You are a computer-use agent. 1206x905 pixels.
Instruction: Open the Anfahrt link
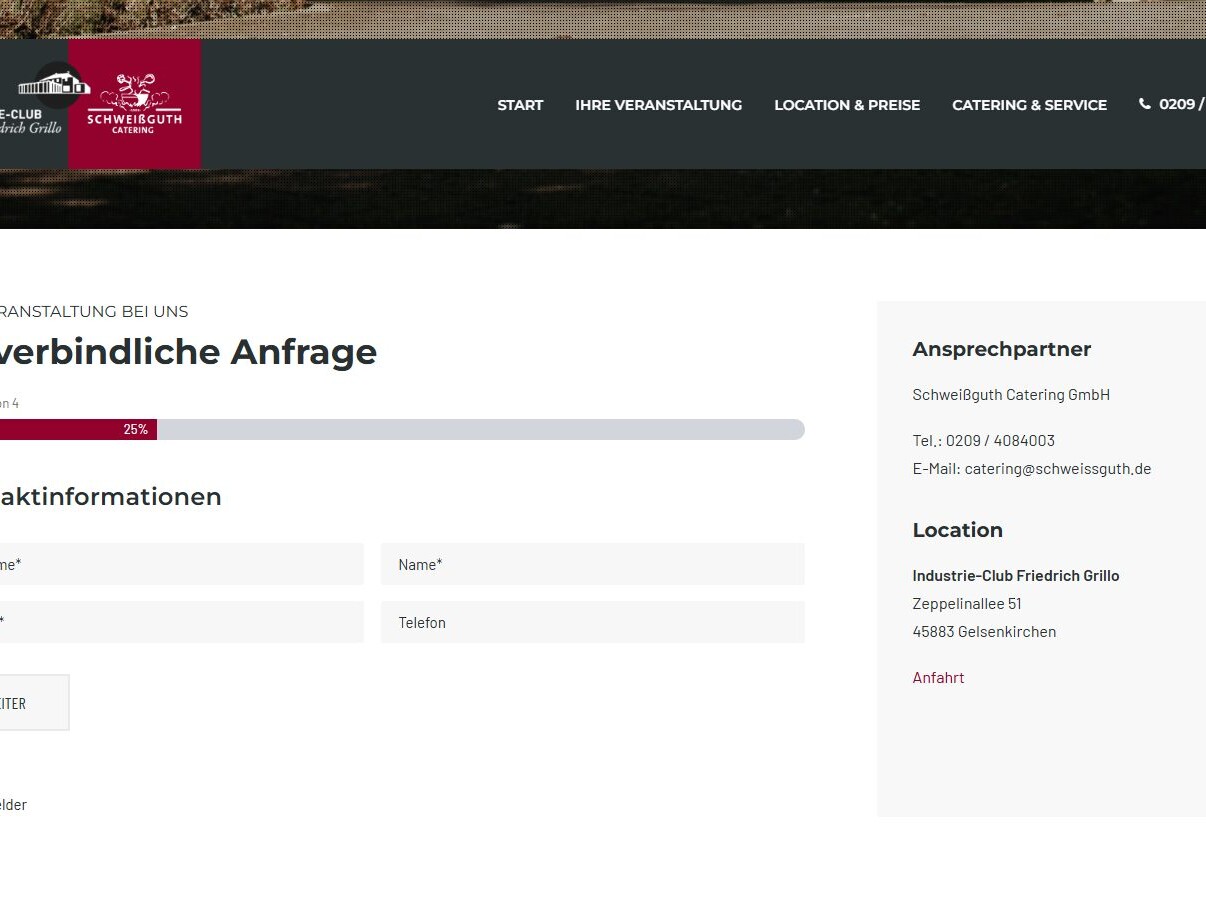tap(938, 677)
